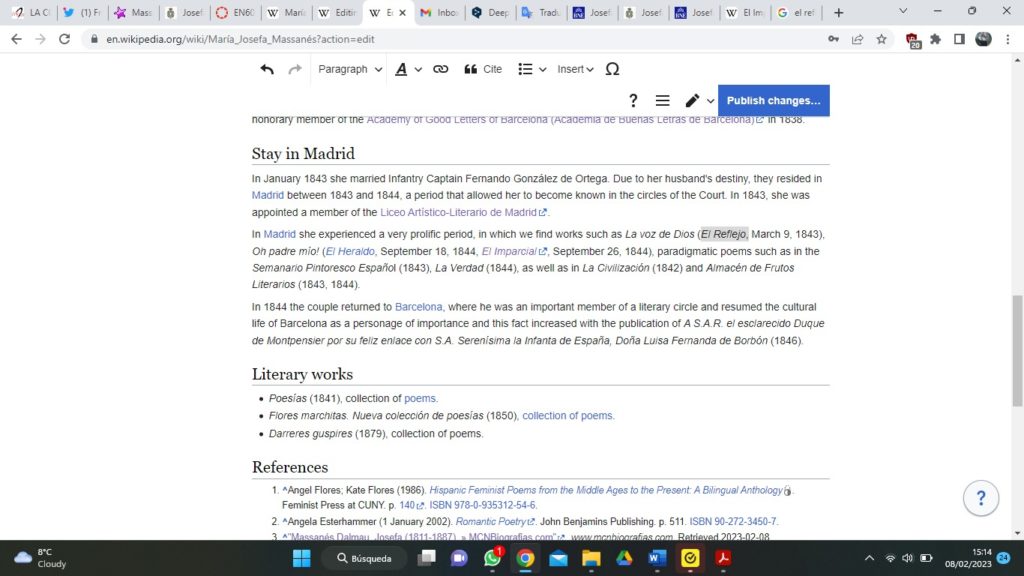
Task: Click the Publish changes button
Action: tap(773, 101)
